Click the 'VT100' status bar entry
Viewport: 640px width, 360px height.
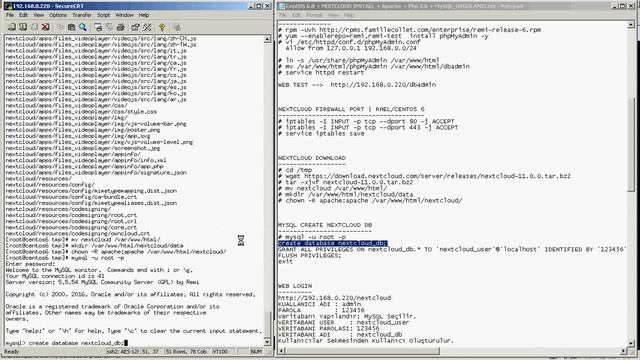[220, 351]
